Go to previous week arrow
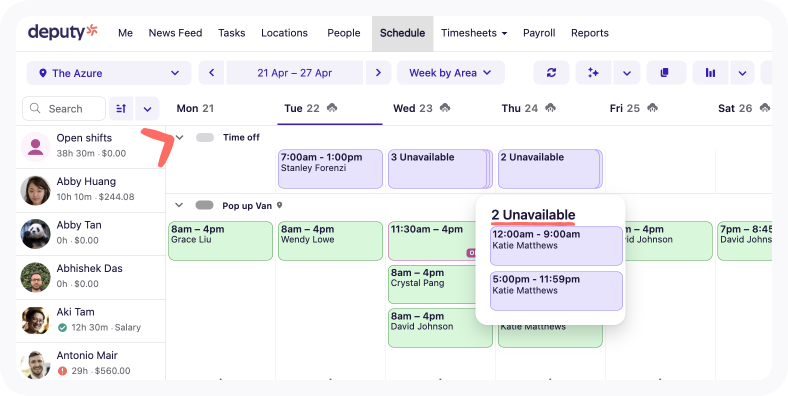The image size is (788, 396). pyautogui.click(x=212, y=73)
